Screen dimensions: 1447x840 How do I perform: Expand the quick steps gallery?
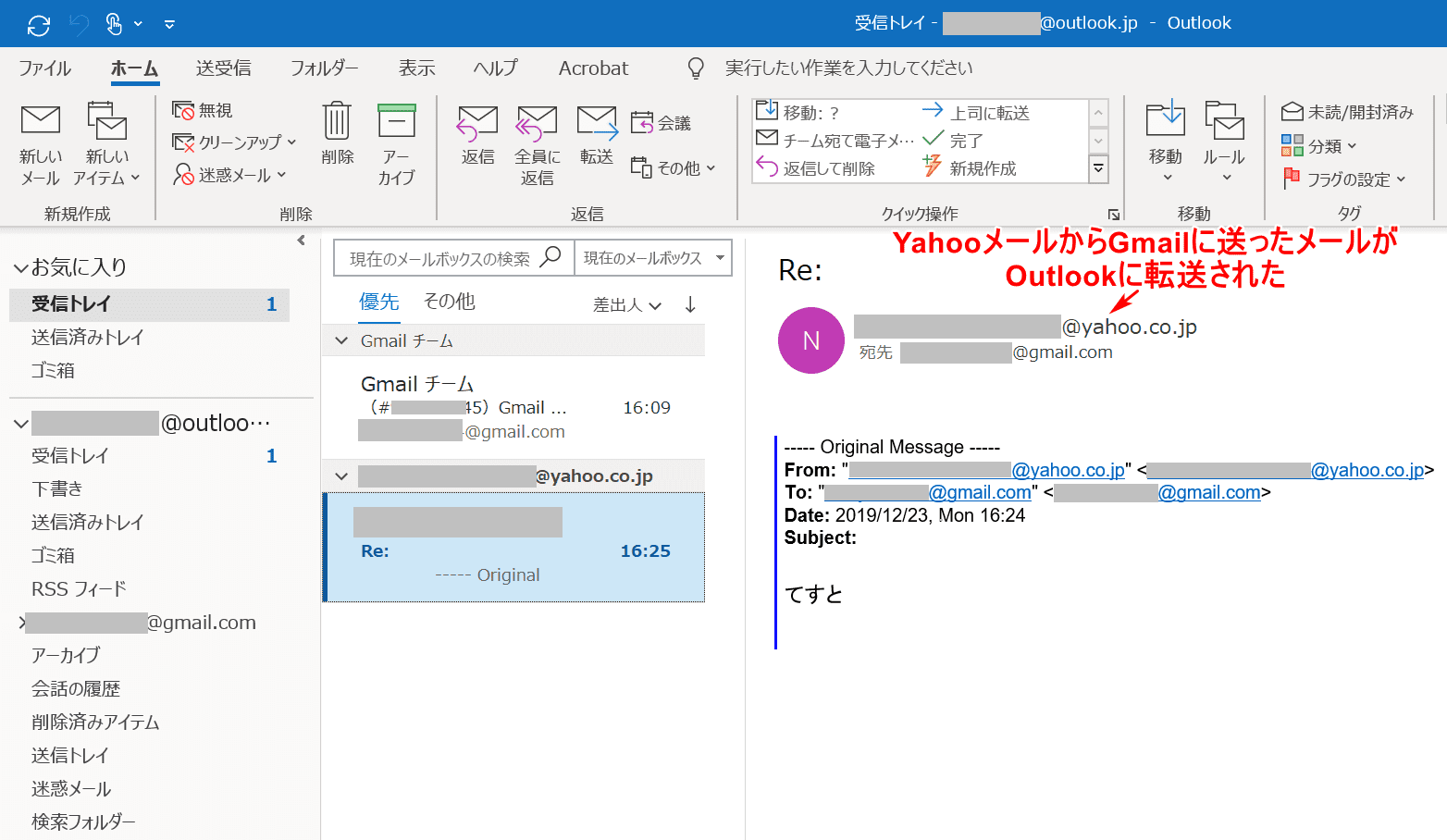pos(1098,168)
